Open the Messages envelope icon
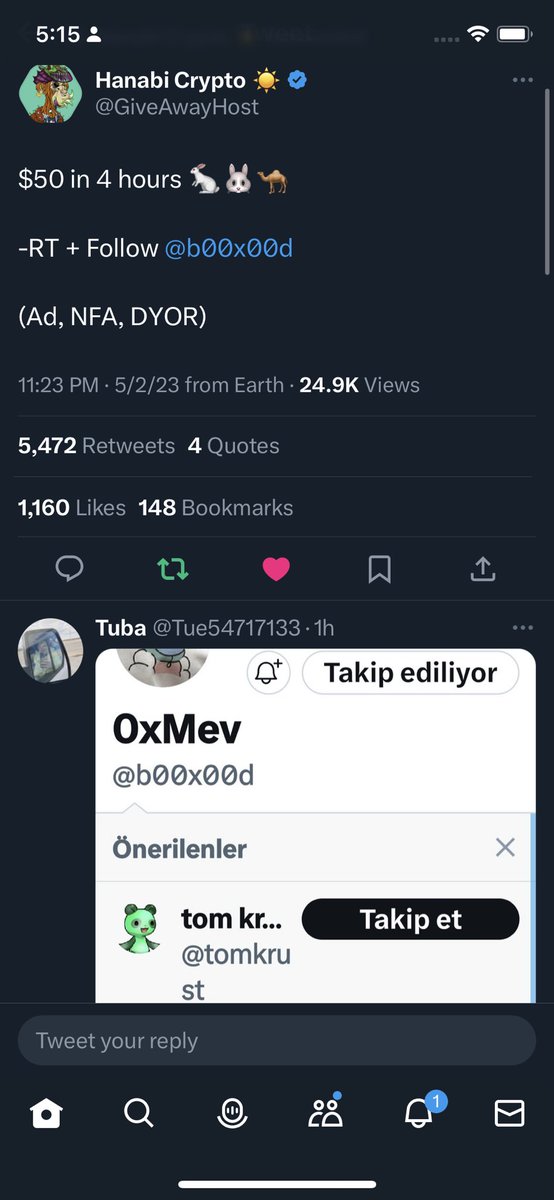Viewport: 554px width, 1200px height. click(x=510, y=1113)
